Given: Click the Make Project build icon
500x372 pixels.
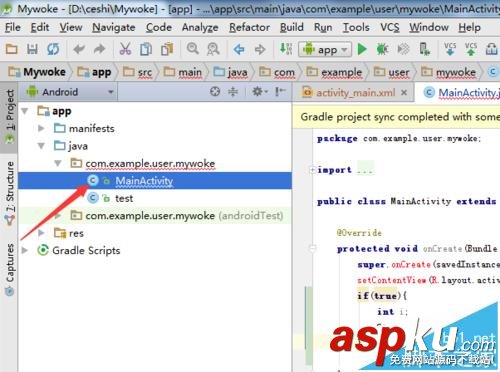Looking at the screenshot, I should [286, 49].
